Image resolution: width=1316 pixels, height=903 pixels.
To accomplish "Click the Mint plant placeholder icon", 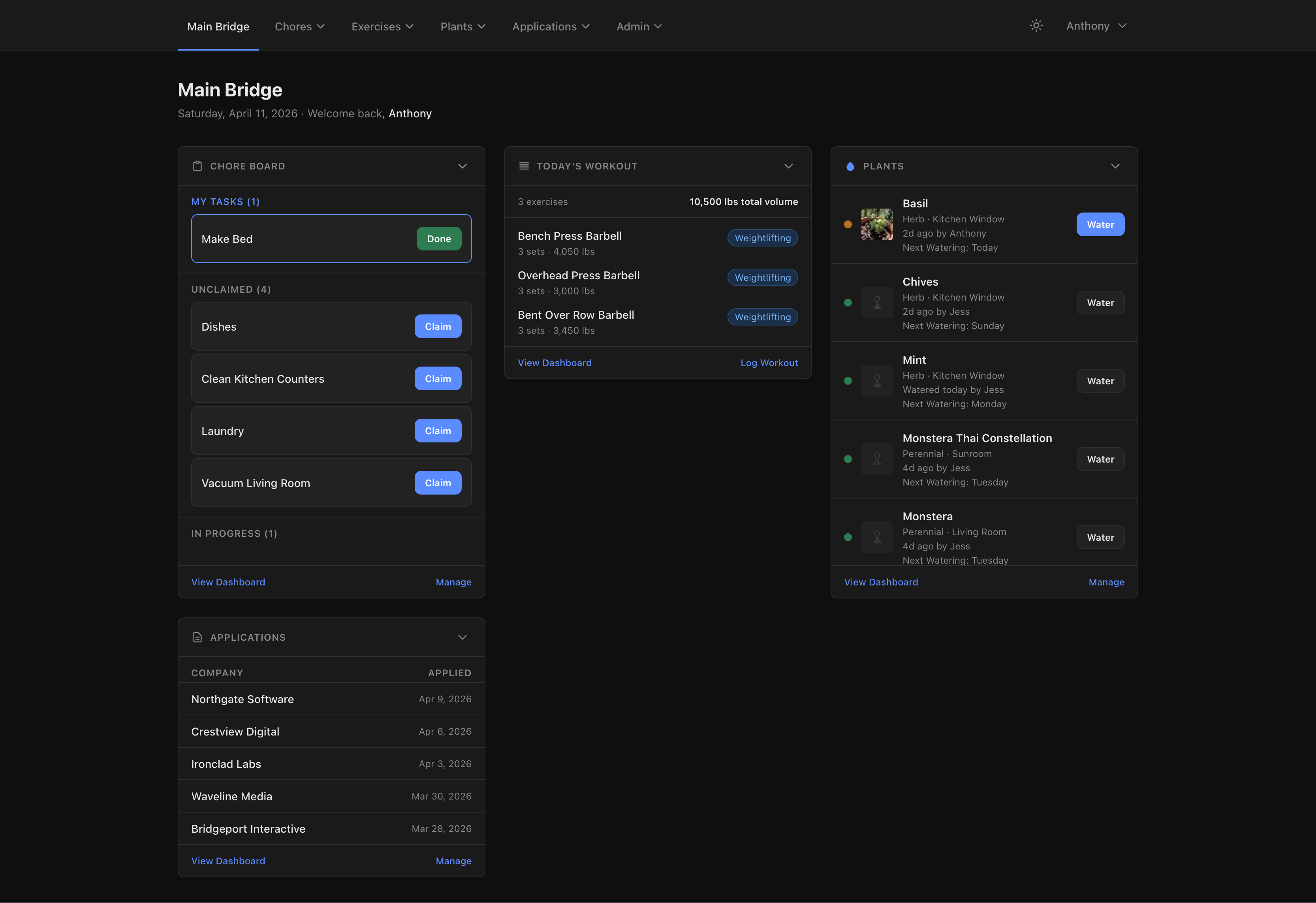I will point(877,381).
